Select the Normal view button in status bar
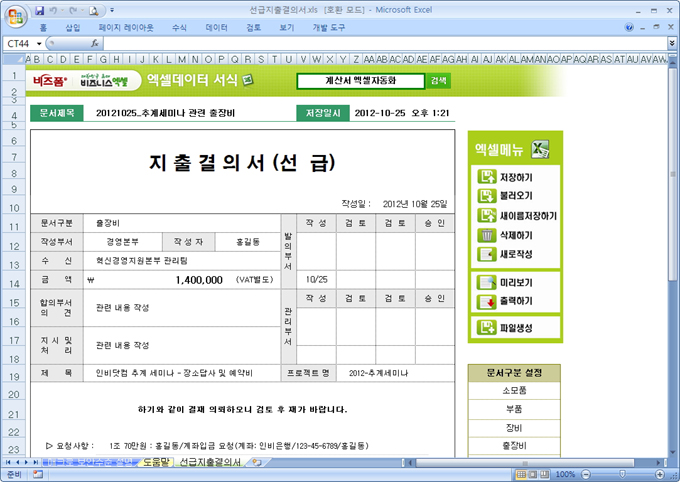The width and height of the screenshot is (680, 482). (x=522, y=474)
